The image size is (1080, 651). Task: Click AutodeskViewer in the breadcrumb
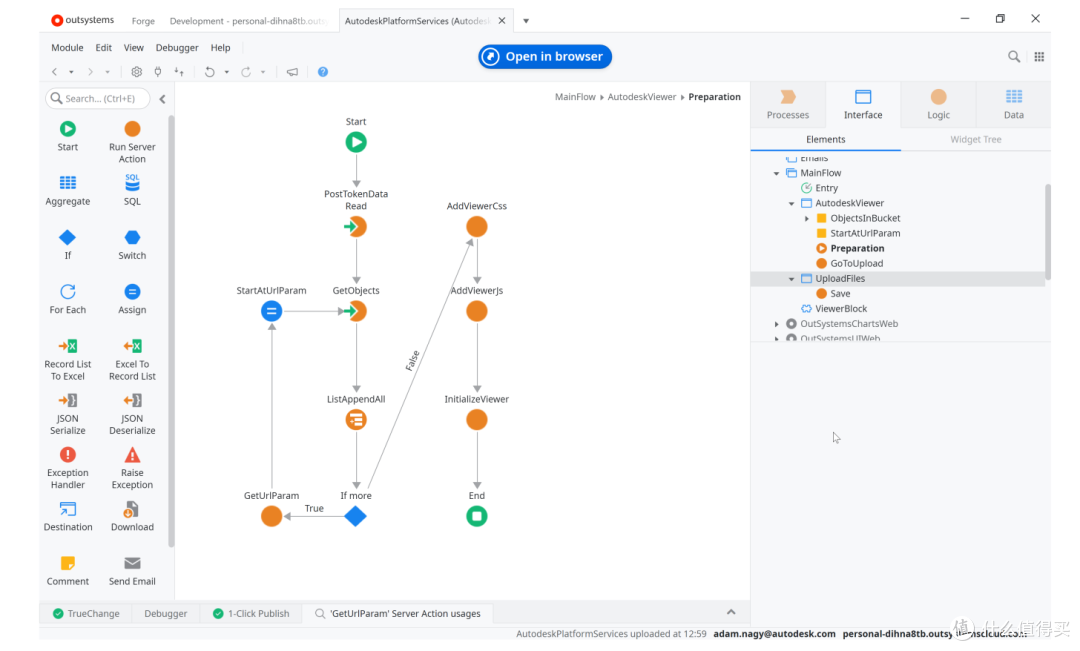(642, 97)
